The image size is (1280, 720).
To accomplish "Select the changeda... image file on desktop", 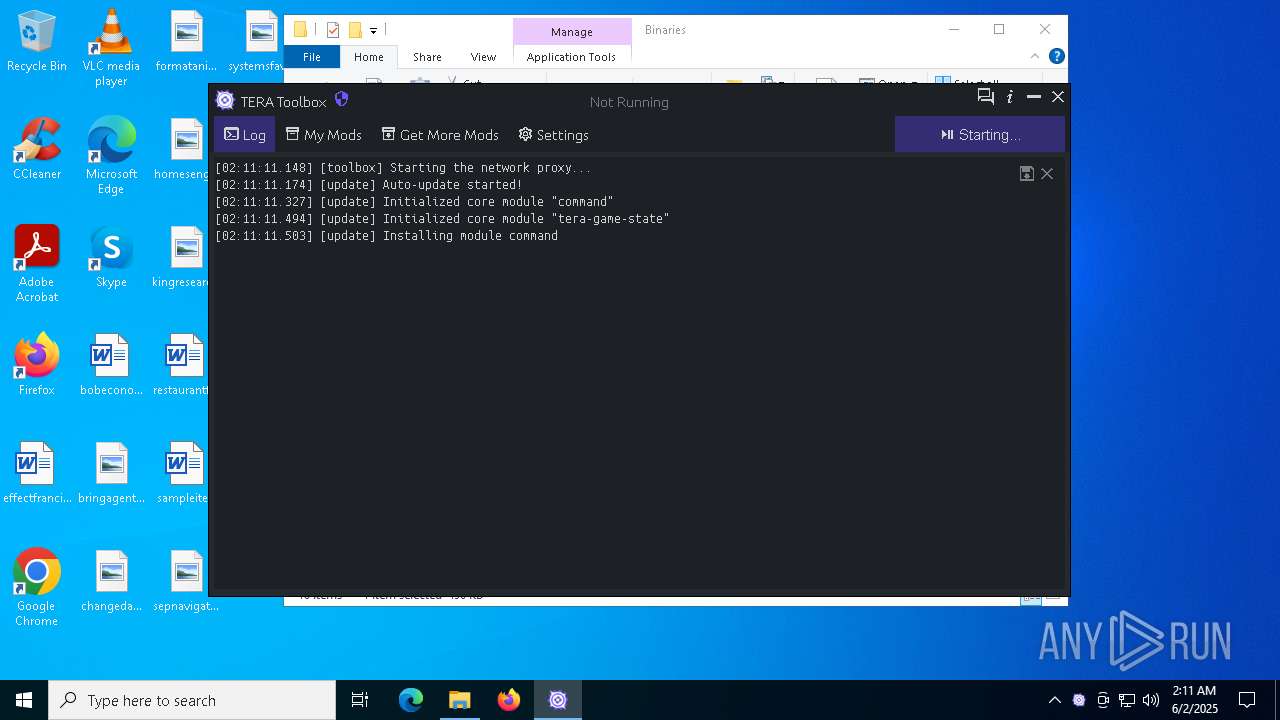I will click(x=111, y=581).
